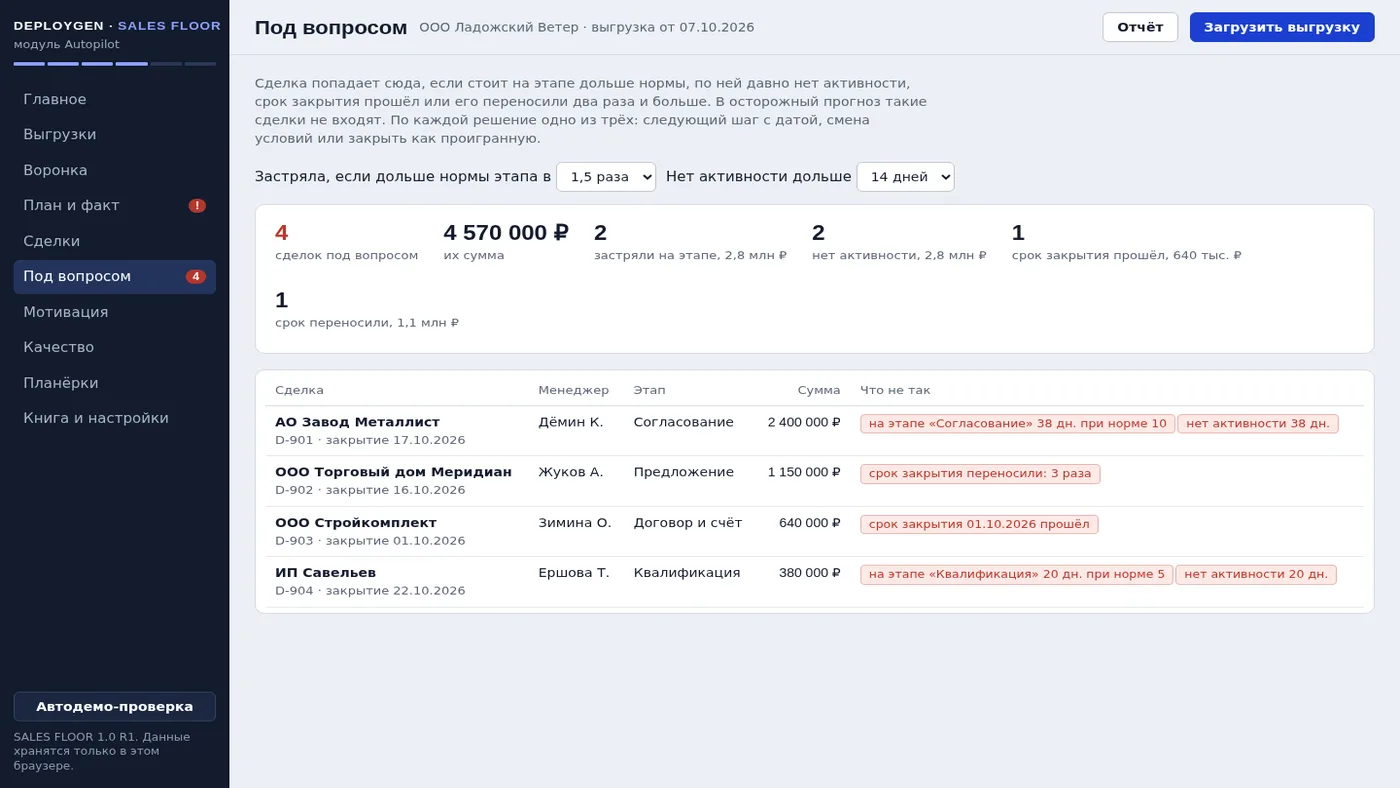The width and height of the screenshot is (1400, 788).
Task: Click the «Что не так» column header
Action: [895, 390]
